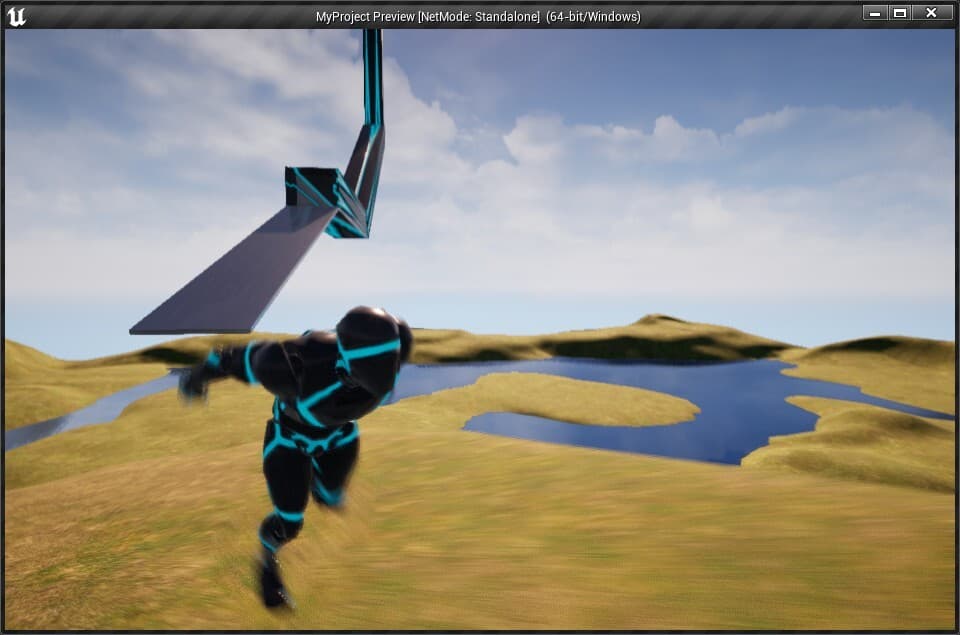Click the mannequin's trailing foot on grass
Screen dimensions: 960x635
point(274,583)
